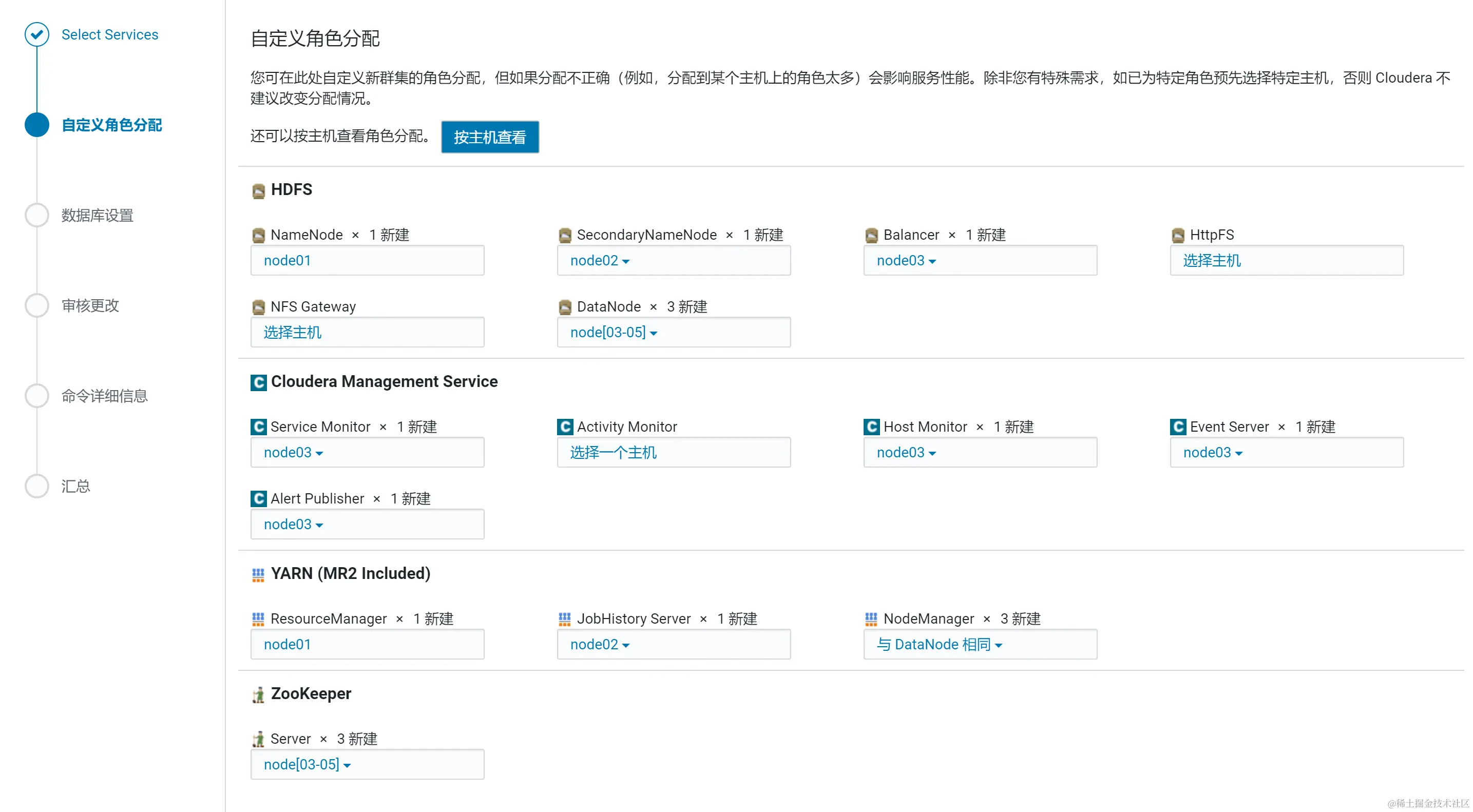Image resolution: width=1473 pixels, height=812 pixels.
Task: Click the Event Server role icon
Action: [1178, 427]
